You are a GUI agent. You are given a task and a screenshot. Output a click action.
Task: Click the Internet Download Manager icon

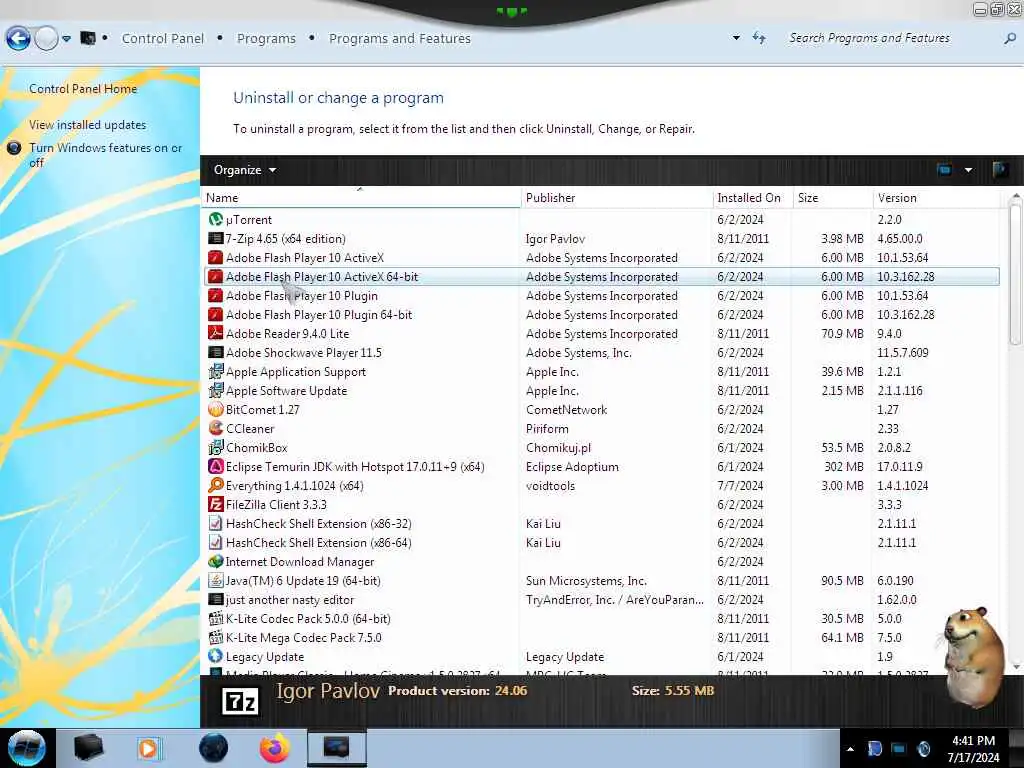click(x=216, y=561)
